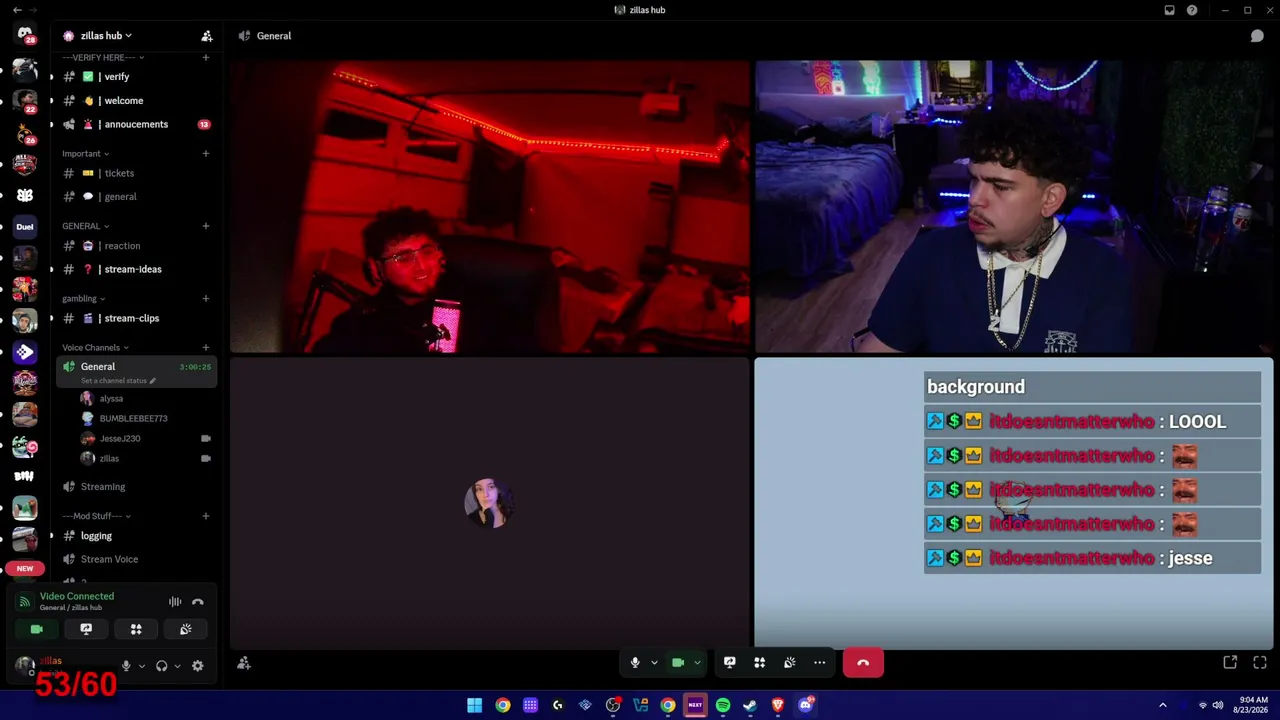
Task: Disconnect using the phone icon in Video Connected panel
Action: [x=198, y=602]
